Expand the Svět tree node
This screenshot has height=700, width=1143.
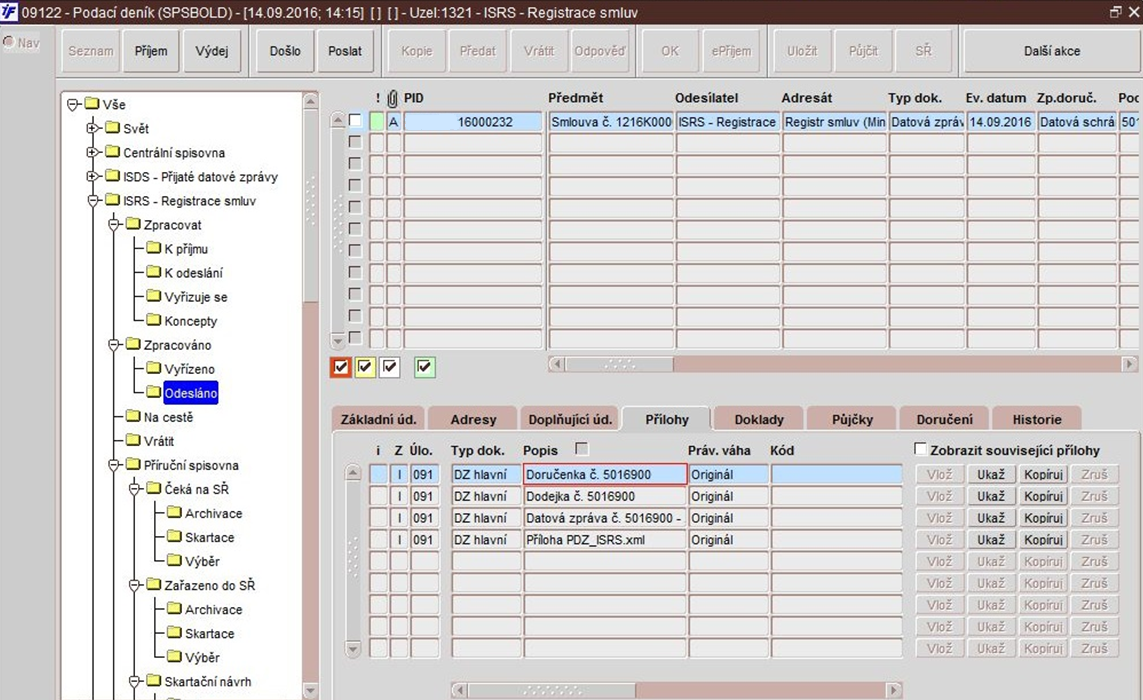[x=93, y=128]
